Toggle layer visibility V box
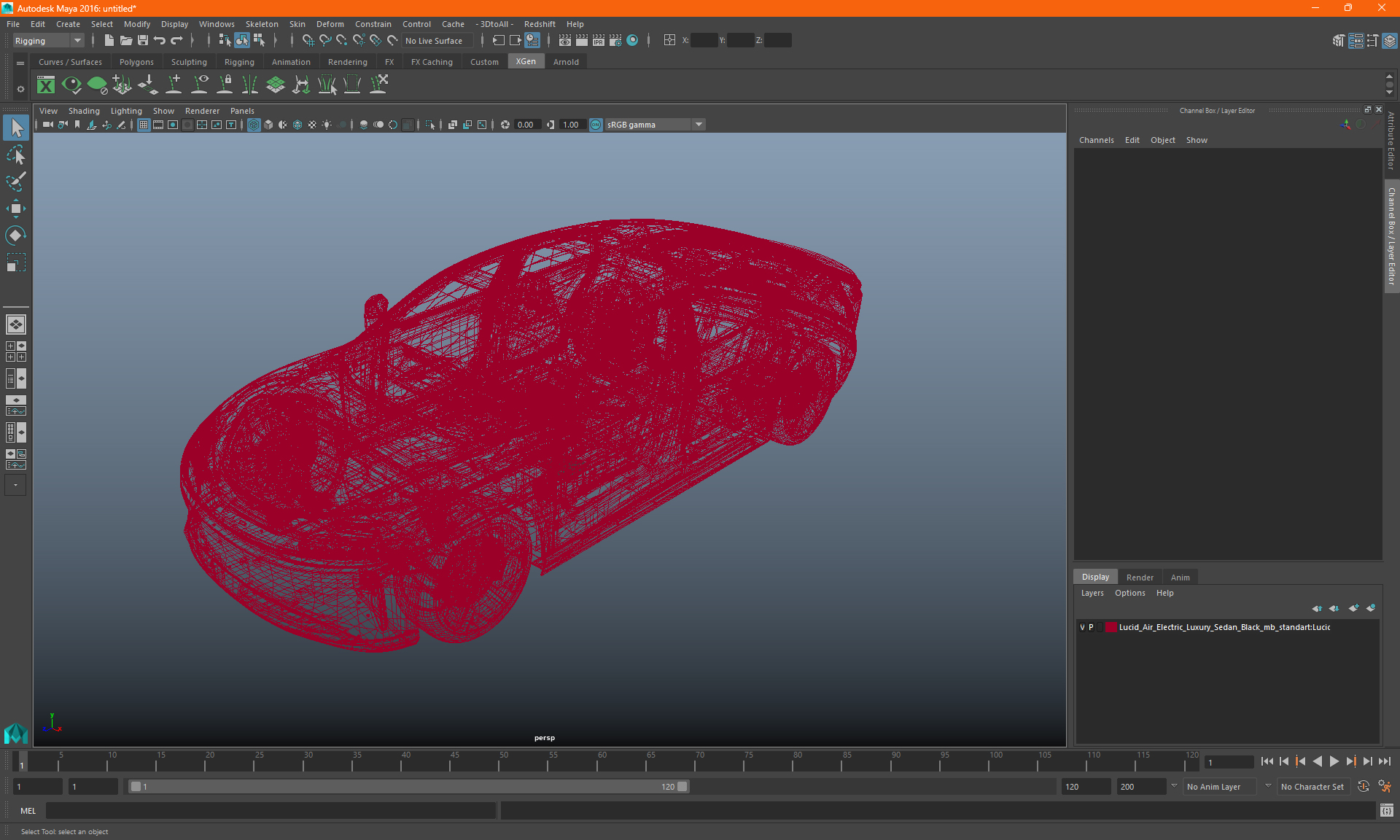The image size is (1400, 840). [1082, 628]
